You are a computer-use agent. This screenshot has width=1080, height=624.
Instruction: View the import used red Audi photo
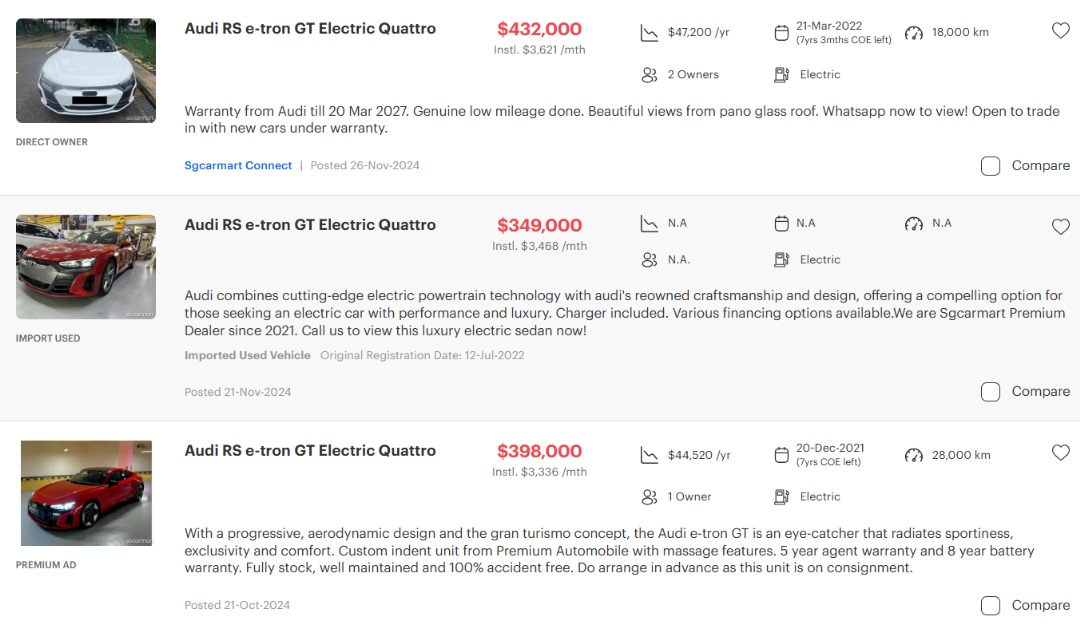tap(86, 267)
